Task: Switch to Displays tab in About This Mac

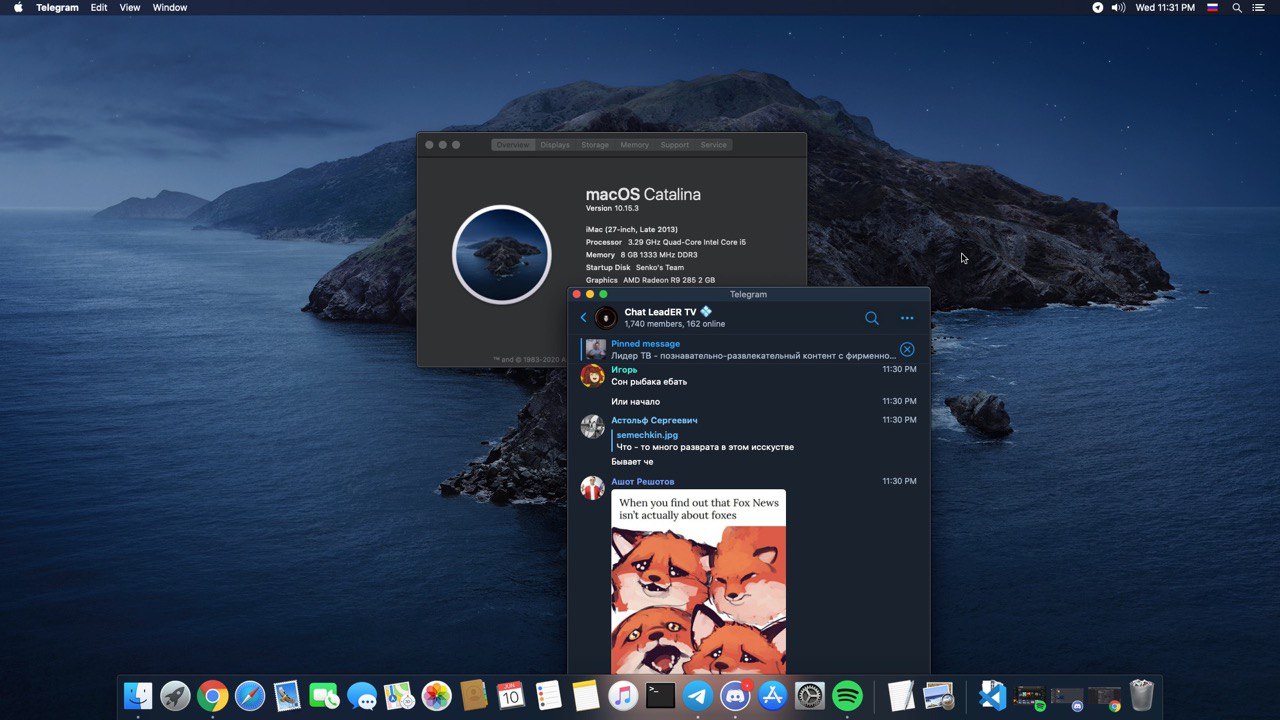Action: pos(555,145)
